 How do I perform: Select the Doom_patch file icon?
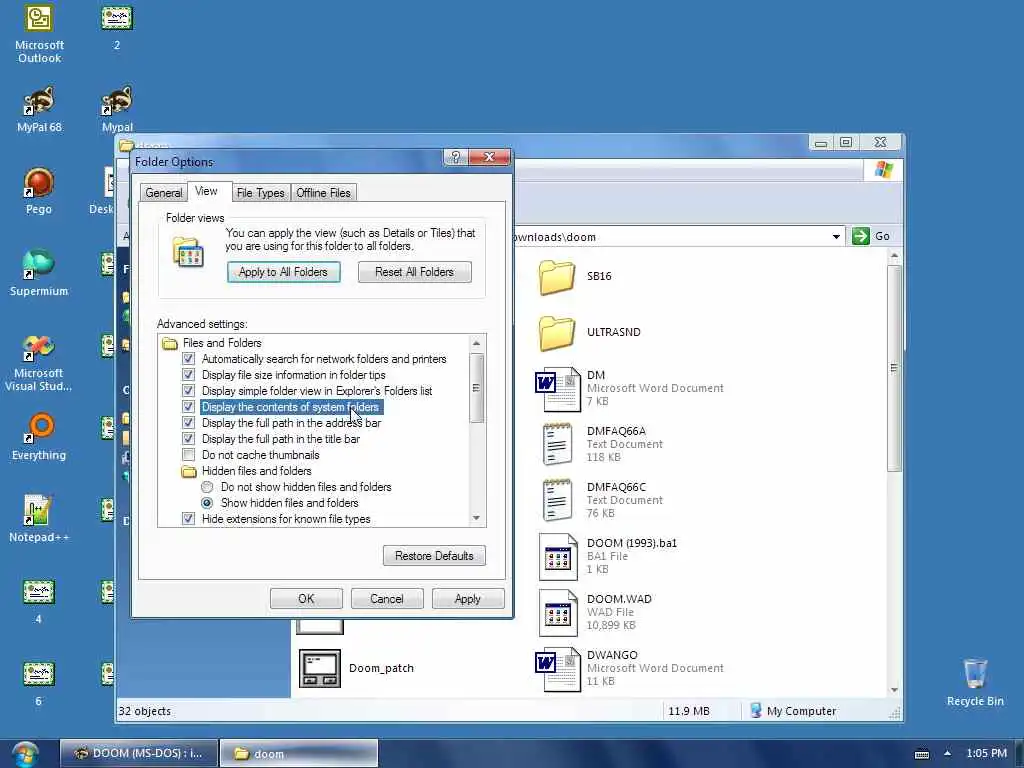click(319, 668)
